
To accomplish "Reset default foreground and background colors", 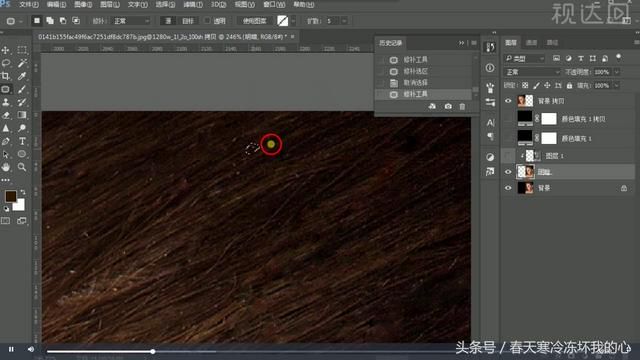I will tap(6, 209).
